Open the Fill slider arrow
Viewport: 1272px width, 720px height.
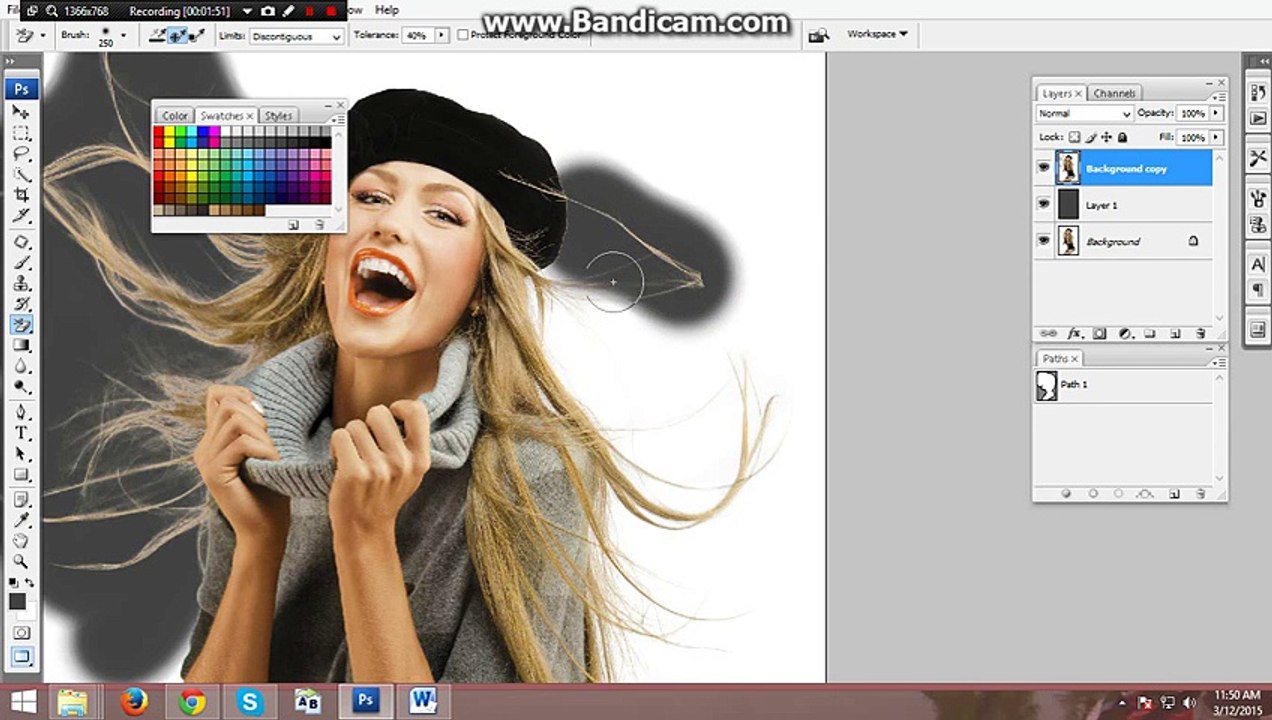pyautogui.click(x=1216, y=137)
